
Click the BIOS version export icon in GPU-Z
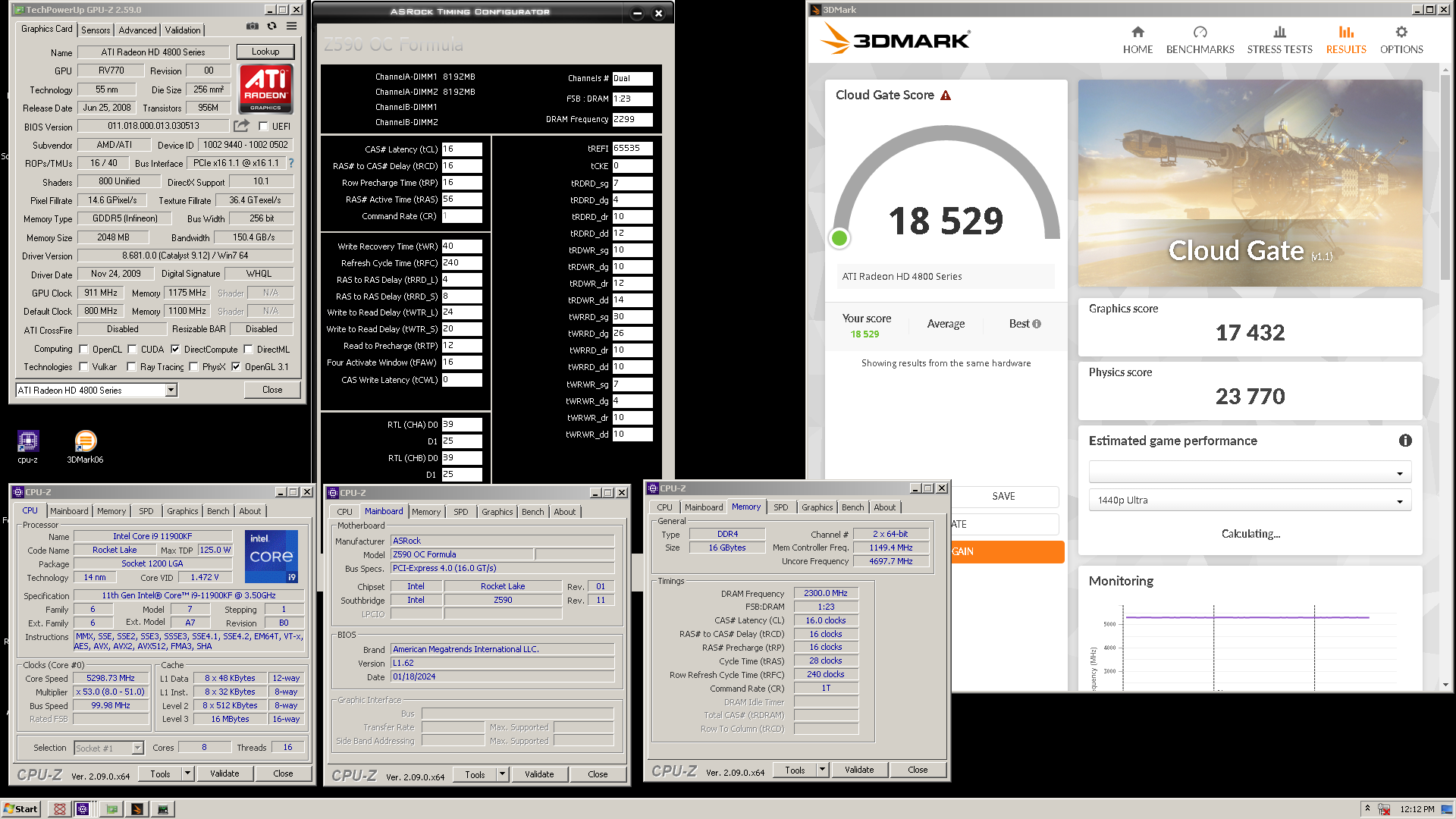point(241,126)
